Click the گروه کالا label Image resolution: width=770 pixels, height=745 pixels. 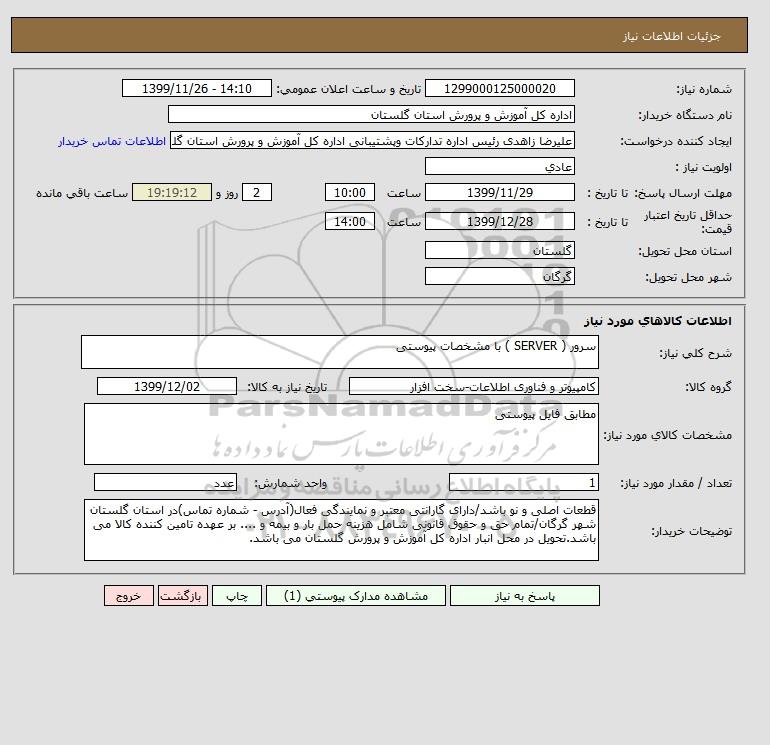pos(709,387)
